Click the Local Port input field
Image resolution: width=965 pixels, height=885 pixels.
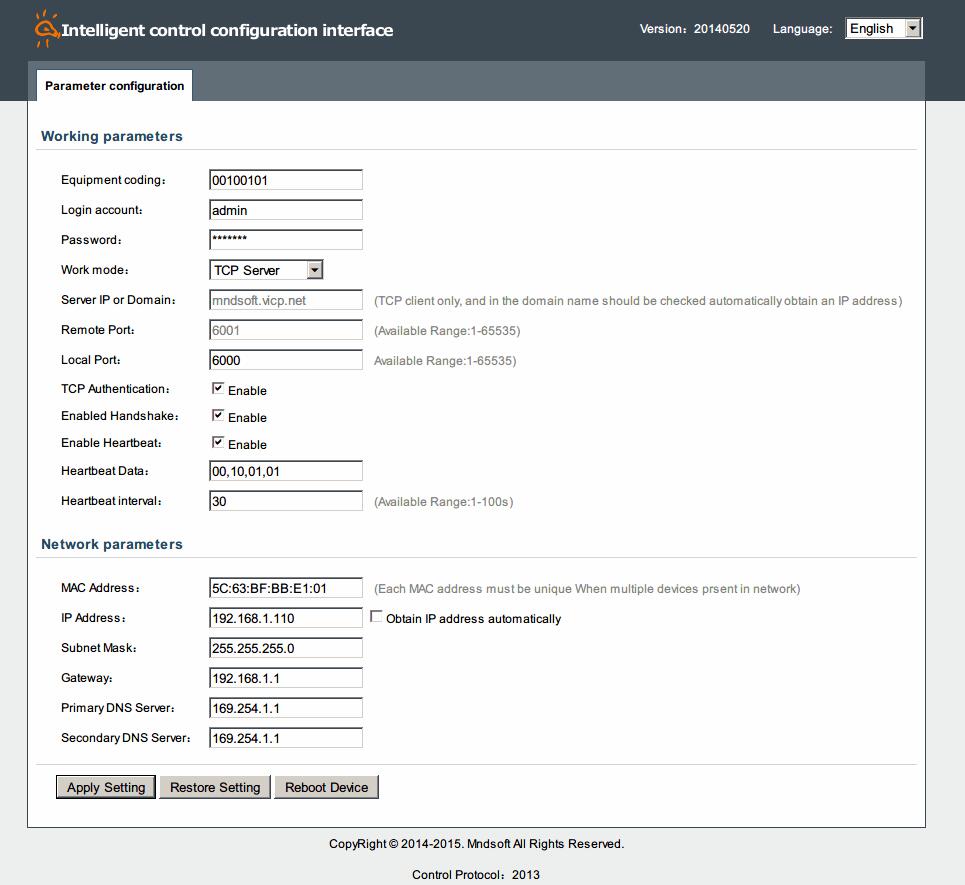coord(286,360)
